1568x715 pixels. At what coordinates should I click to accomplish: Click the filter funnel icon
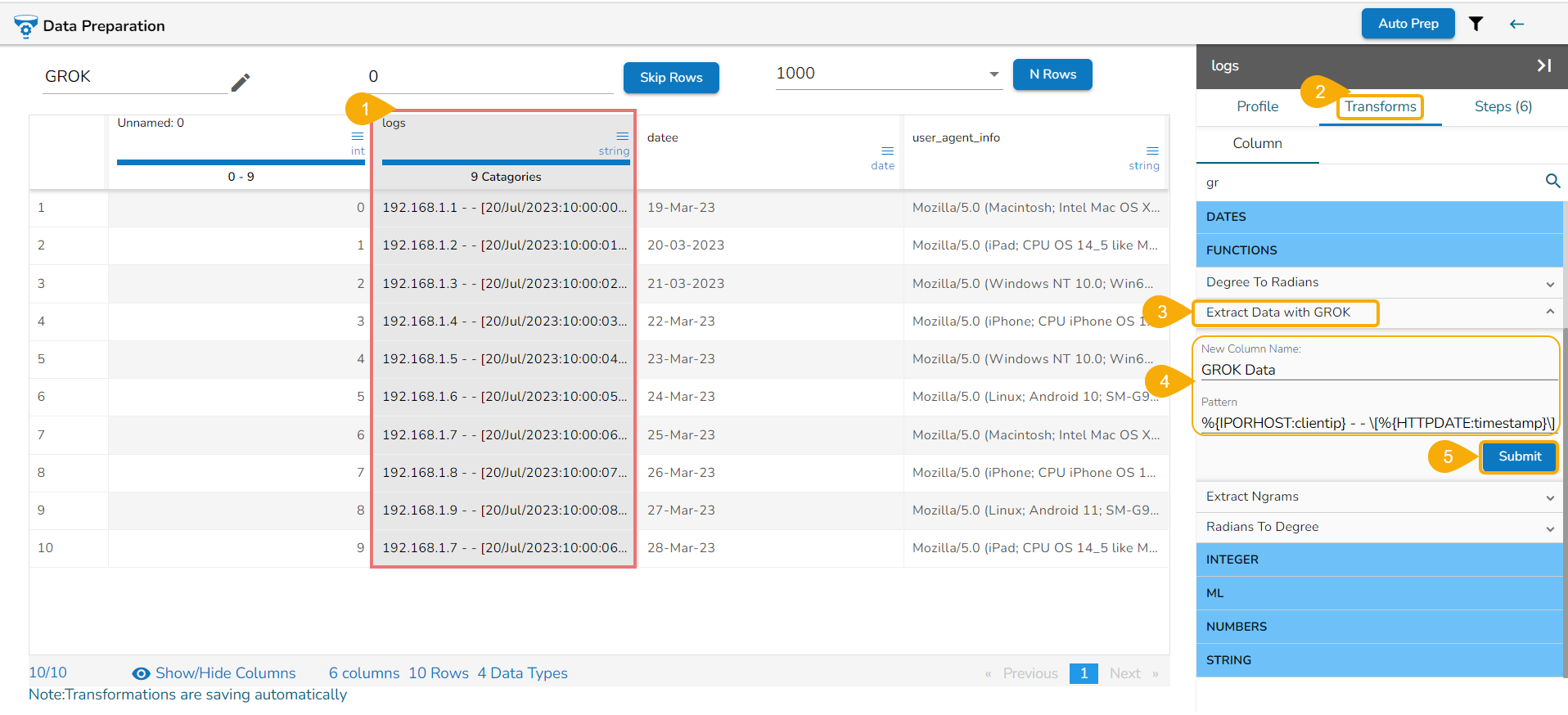(x=1476, y=24)
